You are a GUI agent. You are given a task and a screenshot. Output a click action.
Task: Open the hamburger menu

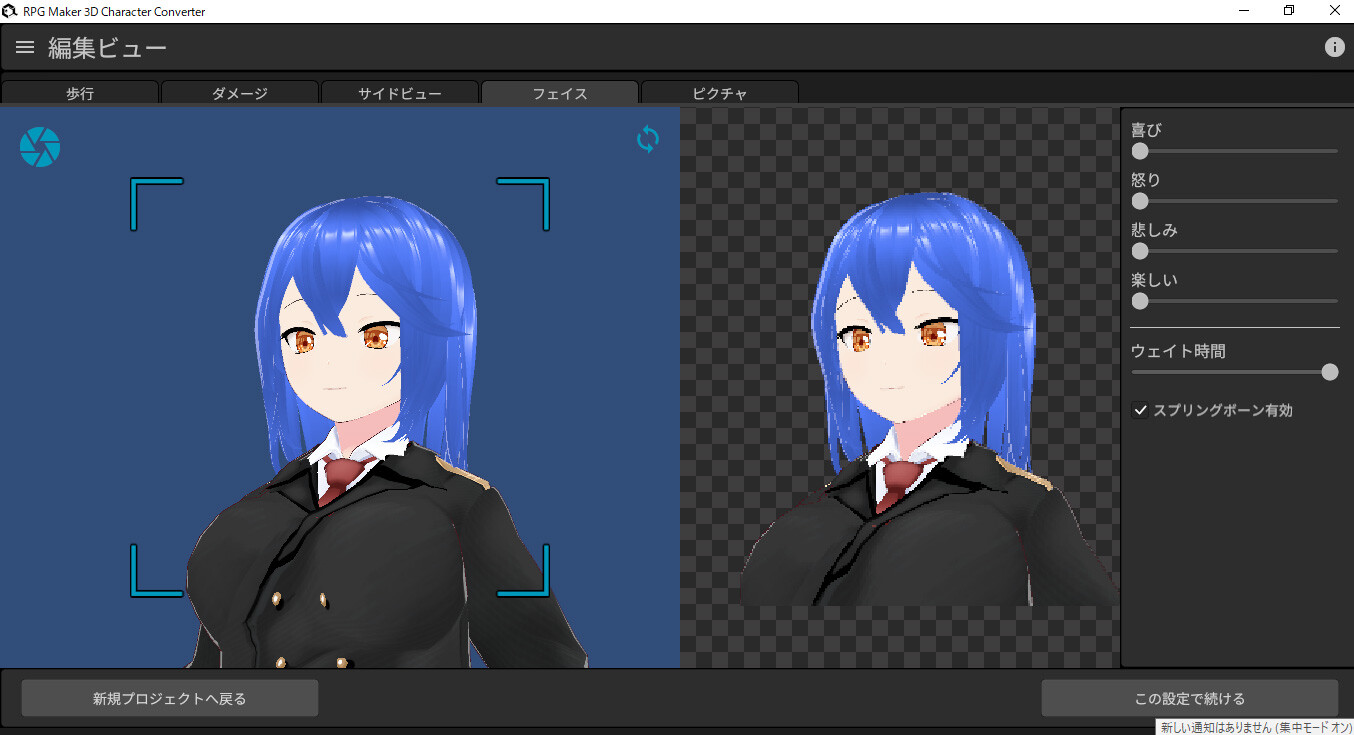point(24,46)
